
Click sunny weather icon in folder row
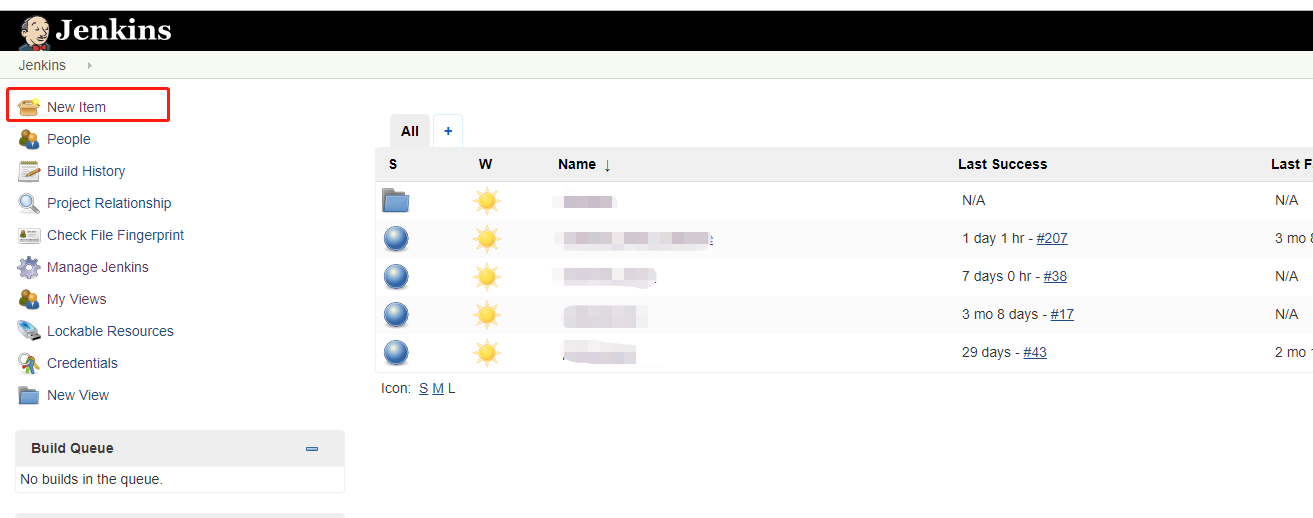(x=486, y=201)
